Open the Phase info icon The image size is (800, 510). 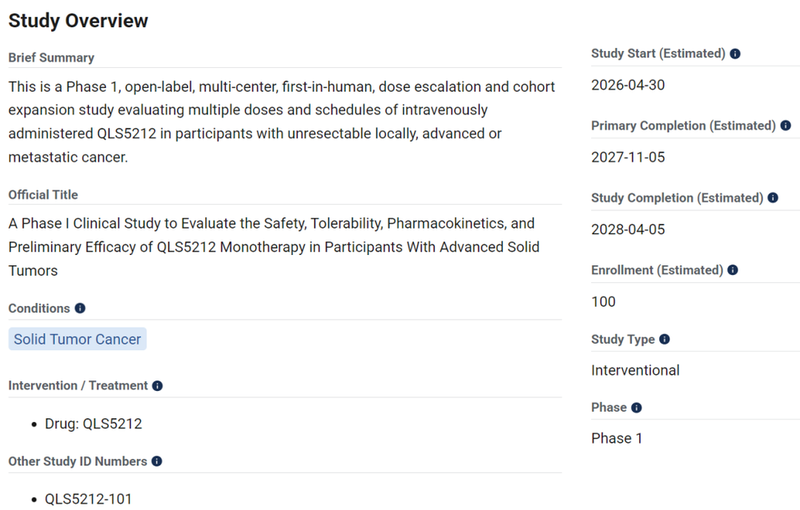[636, 408]
